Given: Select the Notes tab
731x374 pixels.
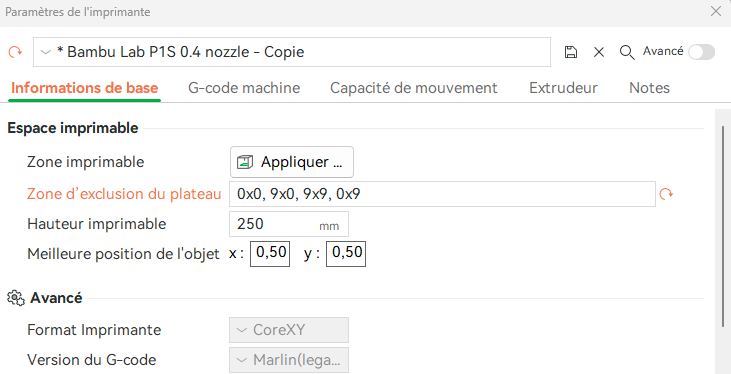Looking at the screenshot, I should click(649, 88).
